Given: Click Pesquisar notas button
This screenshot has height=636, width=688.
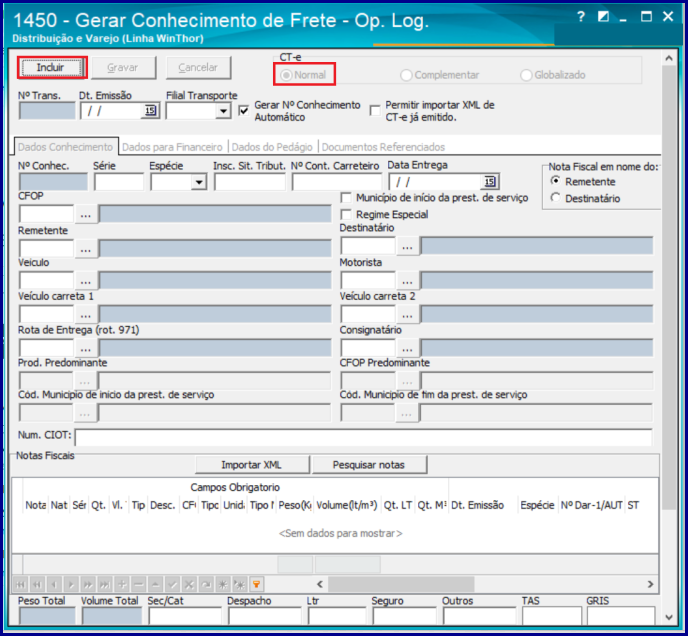Looking at the screenshot, I should pyautogui.click(x=369, y=465).
